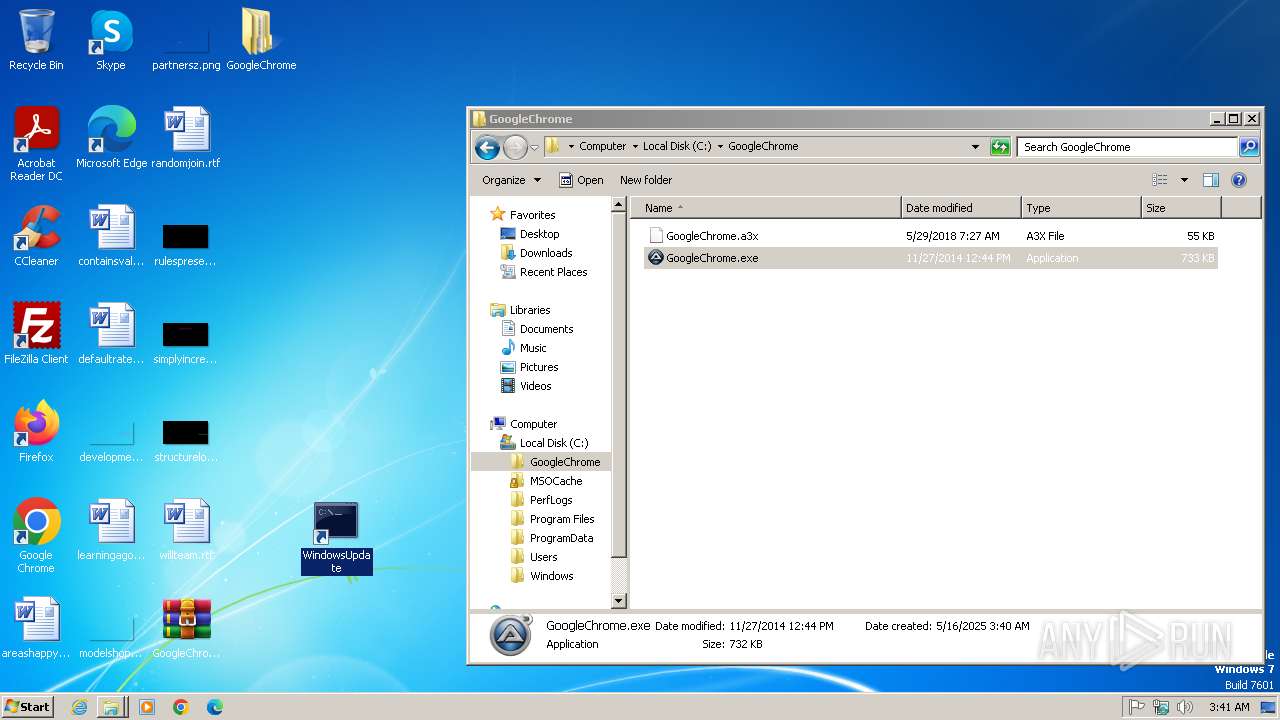
Task: Launch Firefox from the desktop
Action: pyautogui.click(x=36, y=432)
